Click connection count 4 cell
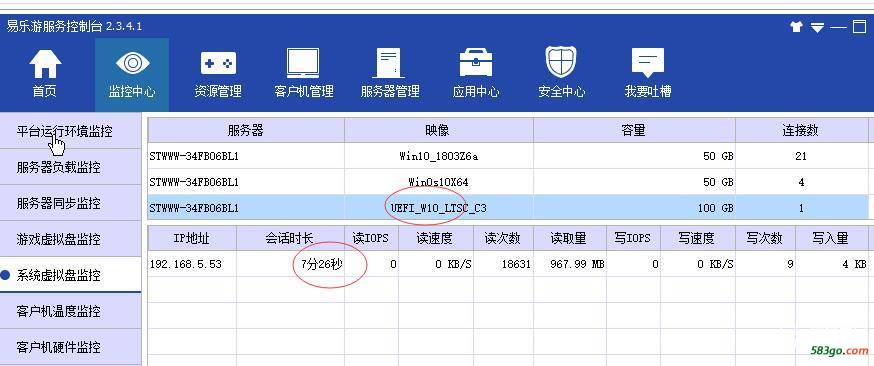Image resolution: width=874 pixels, height=366 pixels. 801,182
